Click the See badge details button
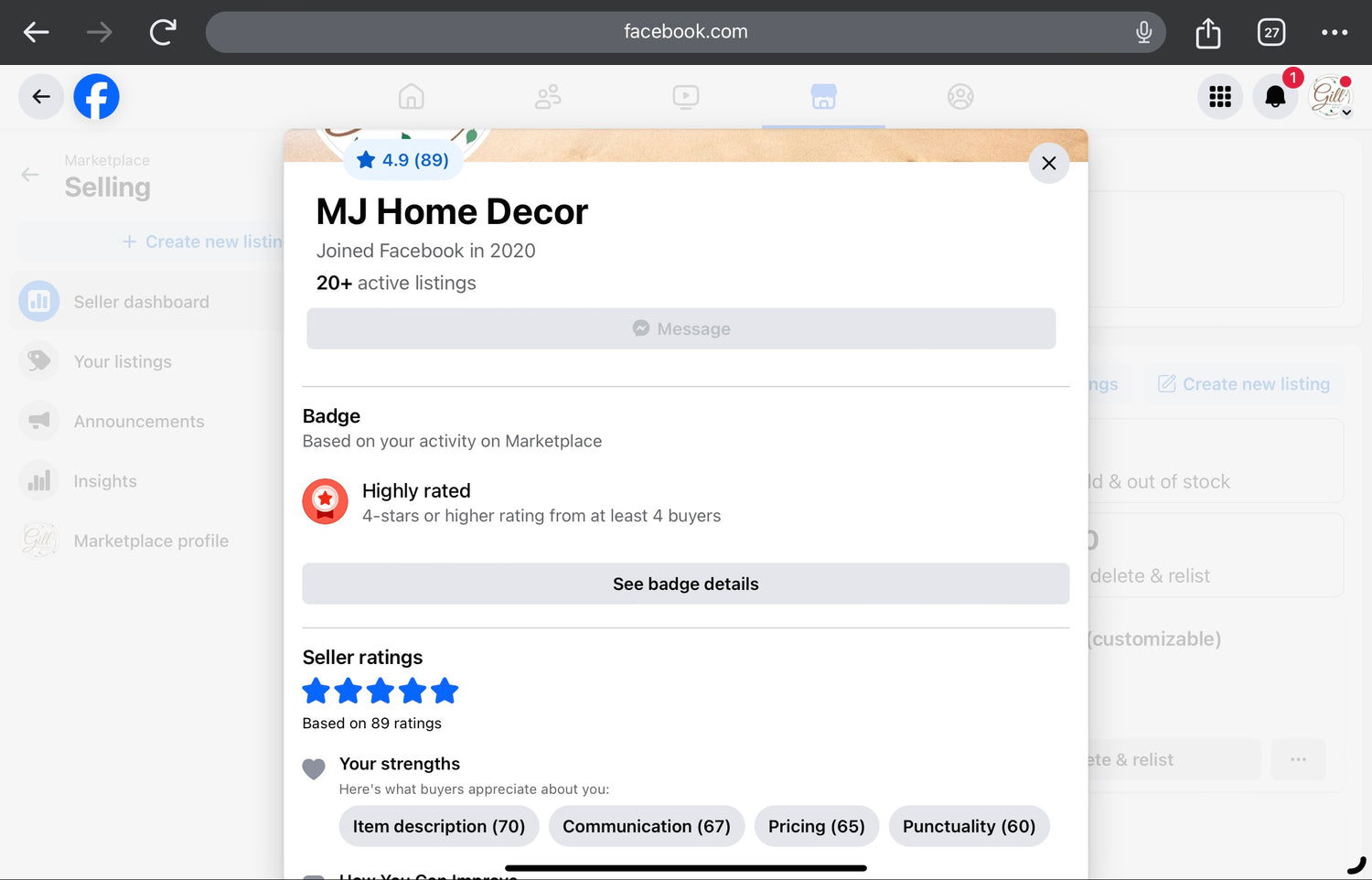Image resolution: width=1372 pixels, height=880 pixels. click(685, 584)
